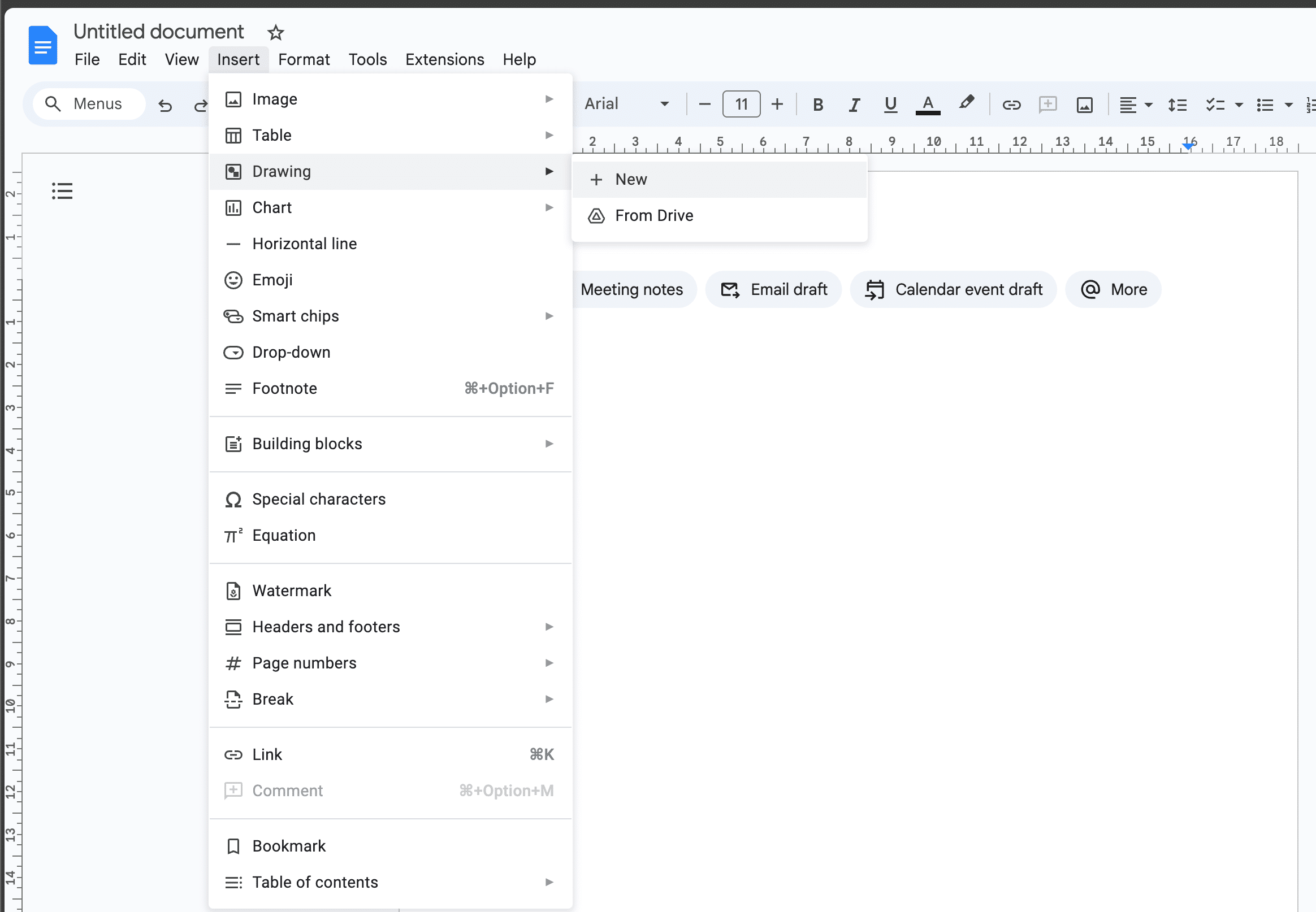The image size is (1316, 912).
Task: Click the insert image toolbar icon
Action: click(1084, 105)
